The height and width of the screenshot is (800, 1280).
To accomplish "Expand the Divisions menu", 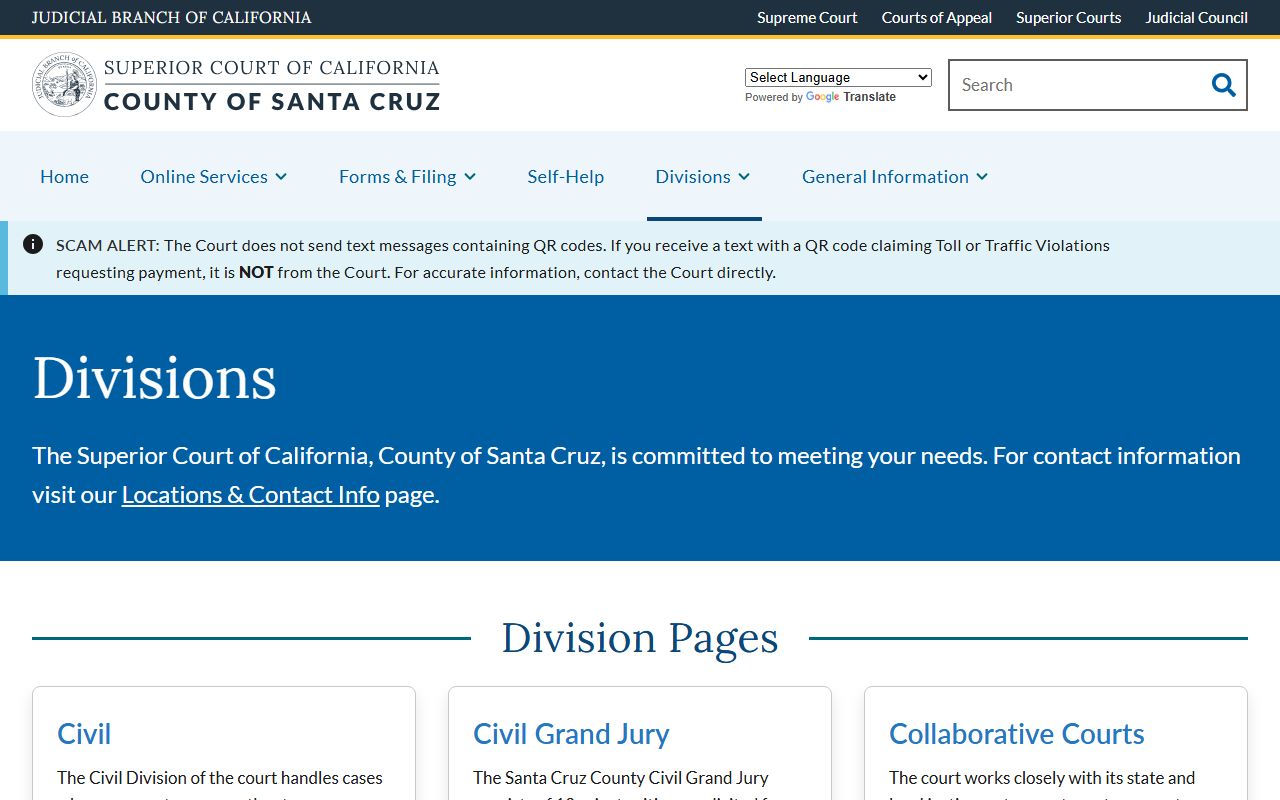I will (x=703, y=176).
